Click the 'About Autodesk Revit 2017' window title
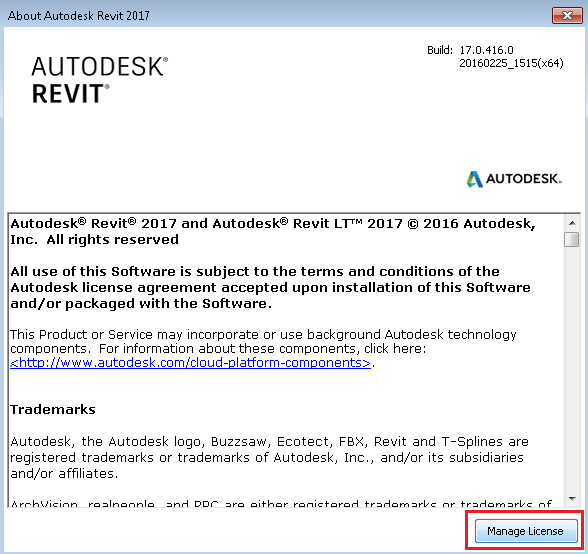This screenshot has height=554, width=588. pyautogui.click(x=79, y=15)
